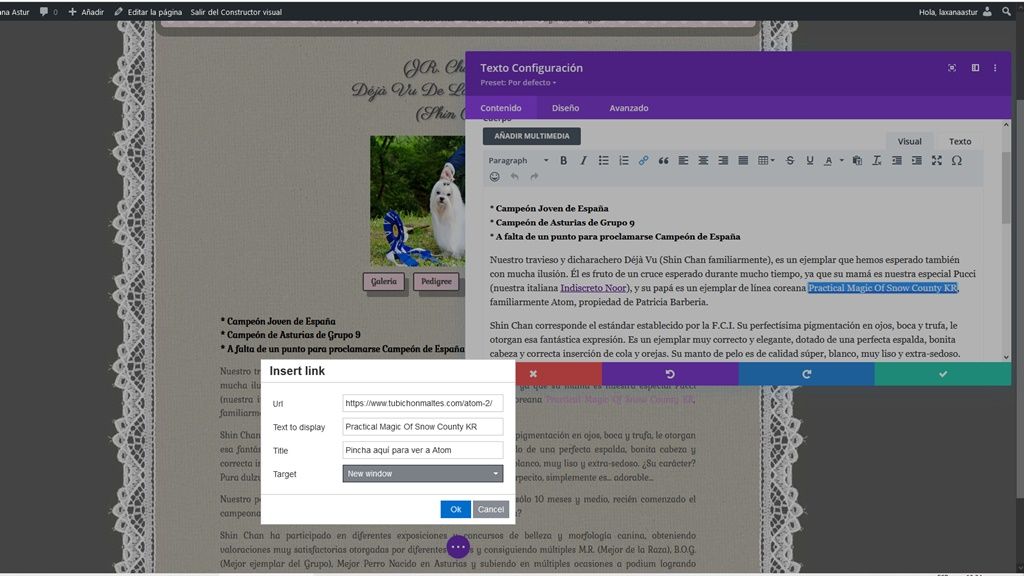
Task: Open the Preset: Por defecto dropdown
Action: (x=518, y=82)
